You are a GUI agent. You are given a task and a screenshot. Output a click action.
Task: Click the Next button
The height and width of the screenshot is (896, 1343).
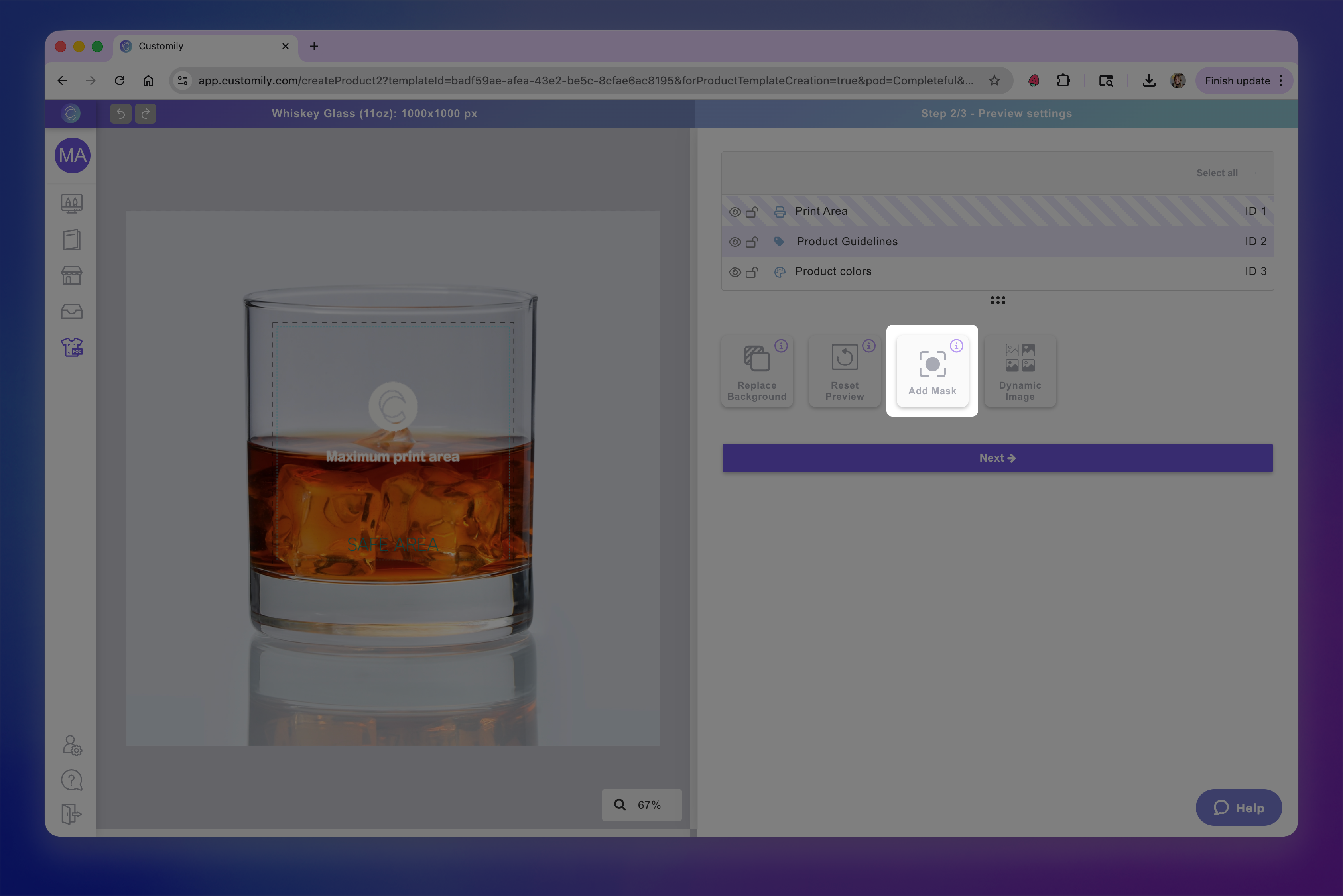tap(997, 458)
